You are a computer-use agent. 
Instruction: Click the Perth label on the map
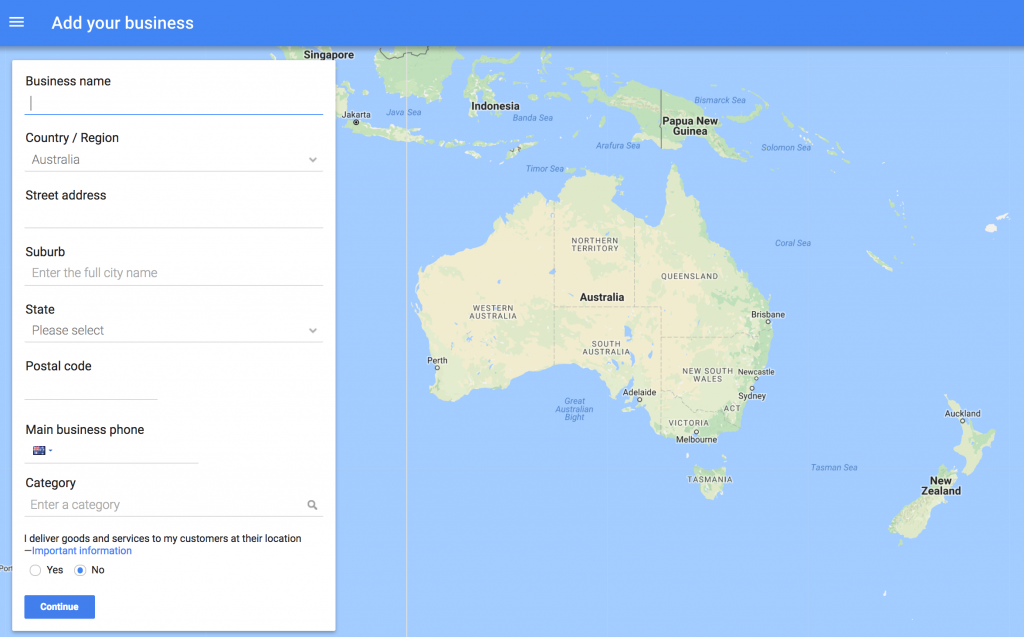point(438,361)
